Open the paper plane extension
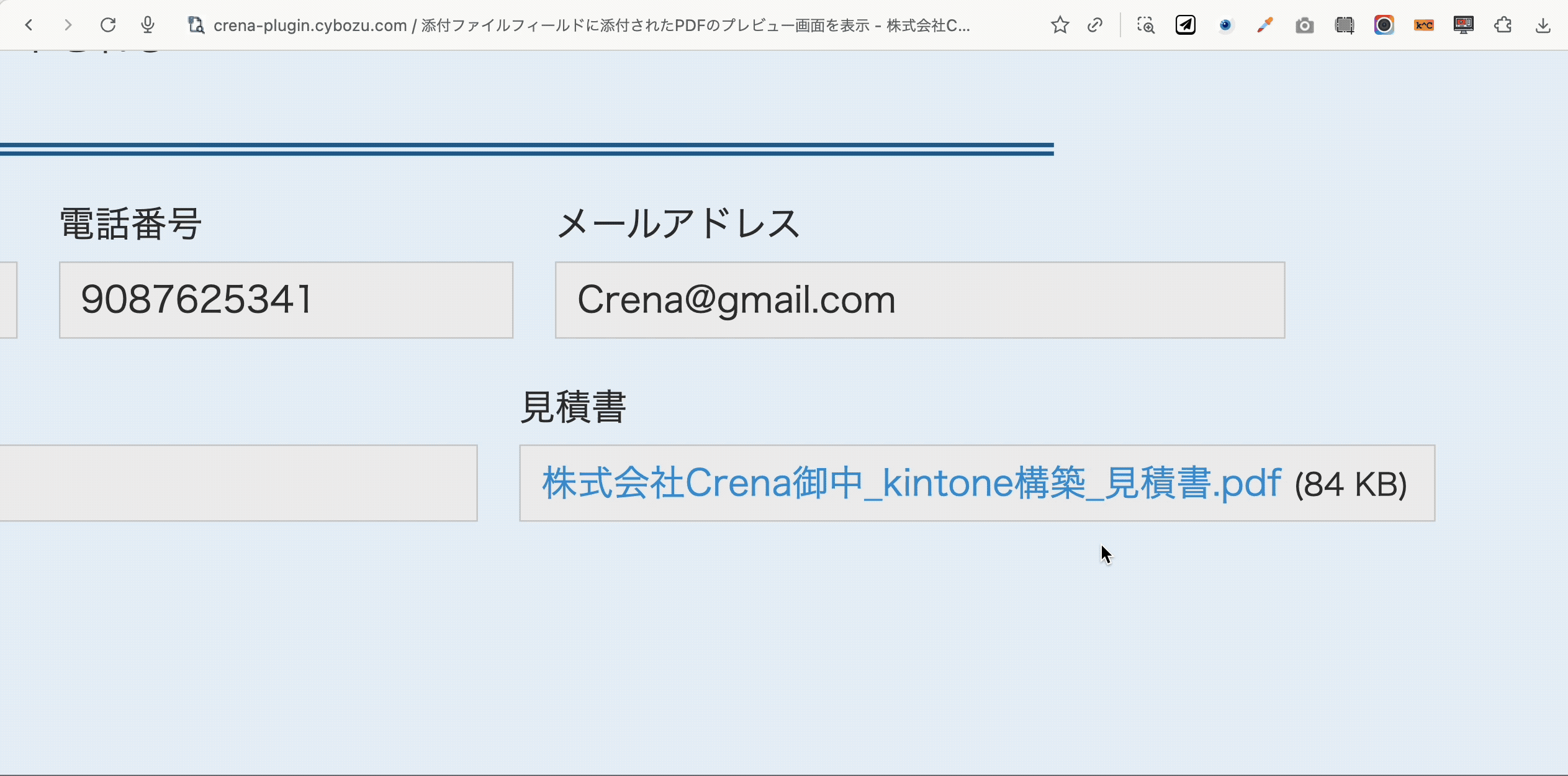This screenshot has width=1568, height=776. (x=1185, y=25)
